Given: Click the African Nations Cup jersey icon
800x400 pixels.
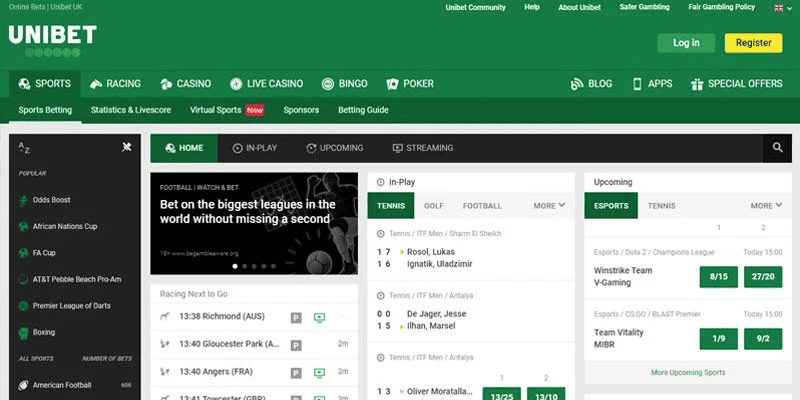Looking at the screenshot, I should pos(23,227).
